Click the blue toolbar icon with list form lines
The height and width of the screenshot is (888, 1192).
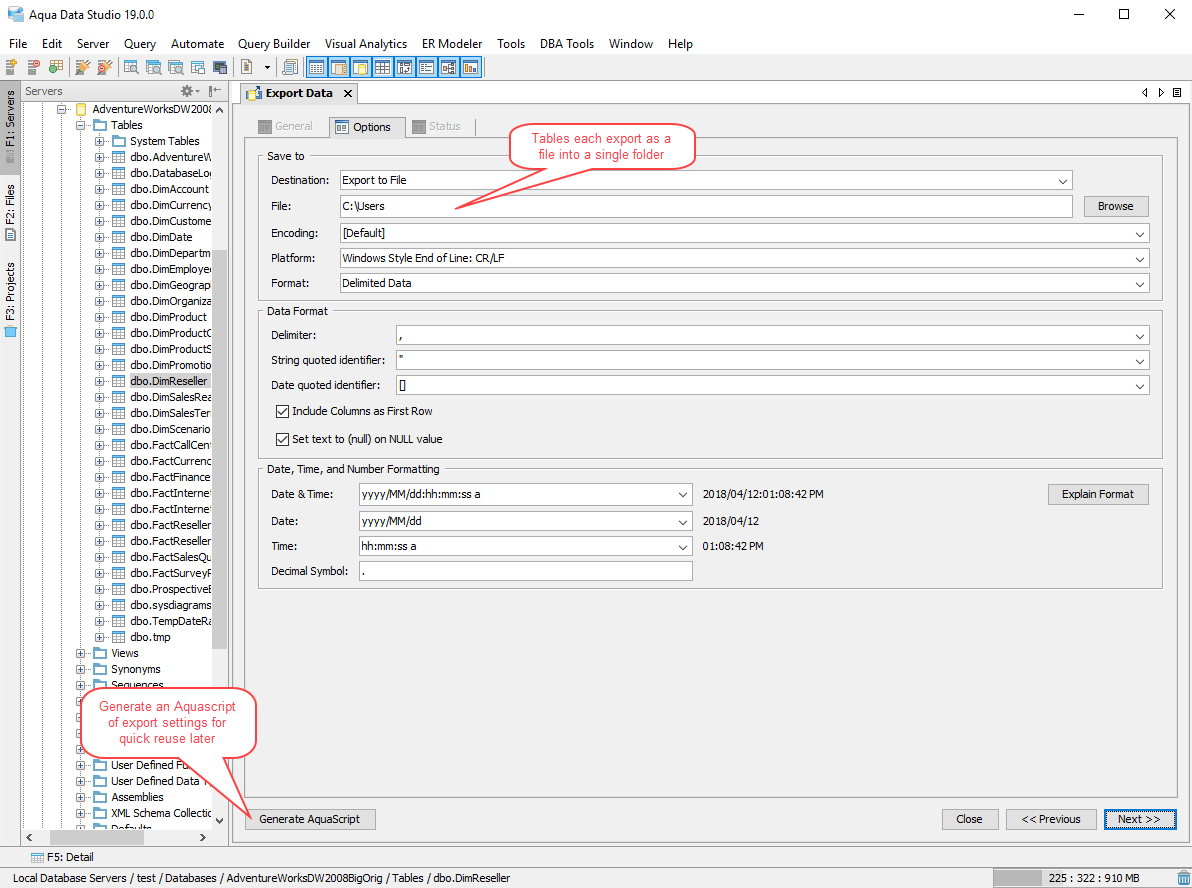[x=426, y=68]
